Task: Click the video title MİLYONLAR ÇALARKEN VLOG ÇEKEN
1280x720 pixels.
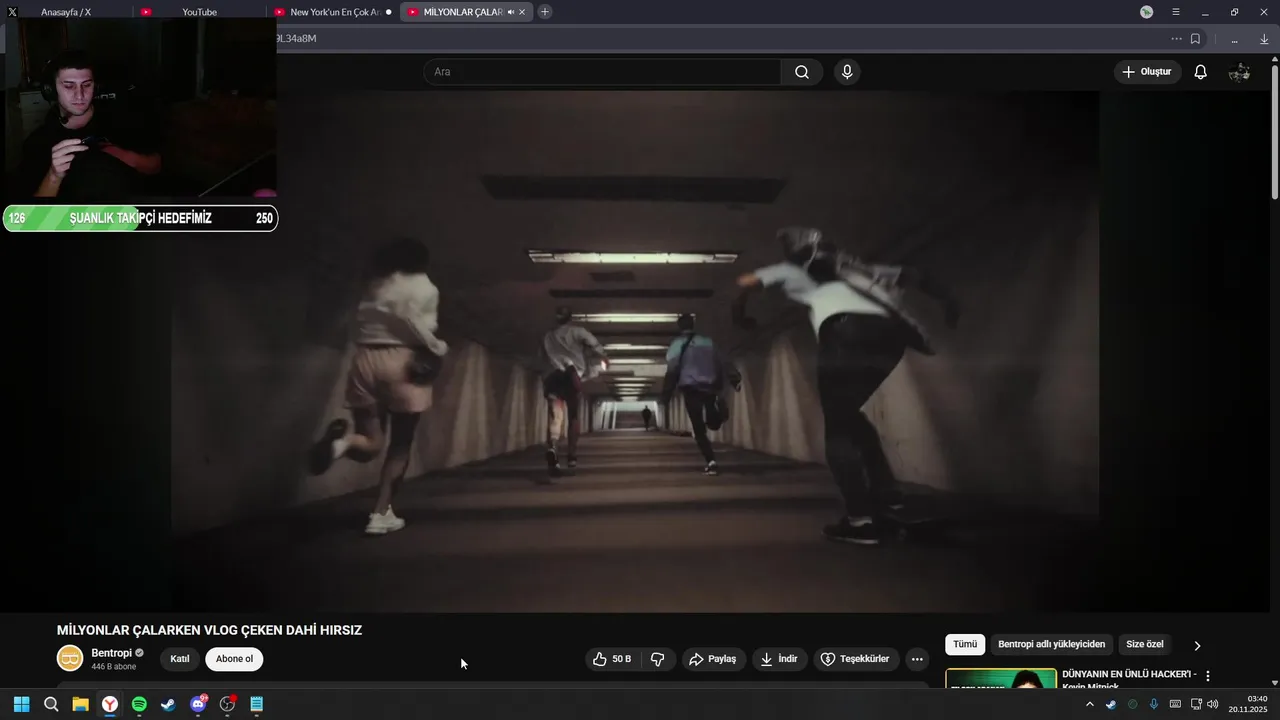Action: [210, 630]
